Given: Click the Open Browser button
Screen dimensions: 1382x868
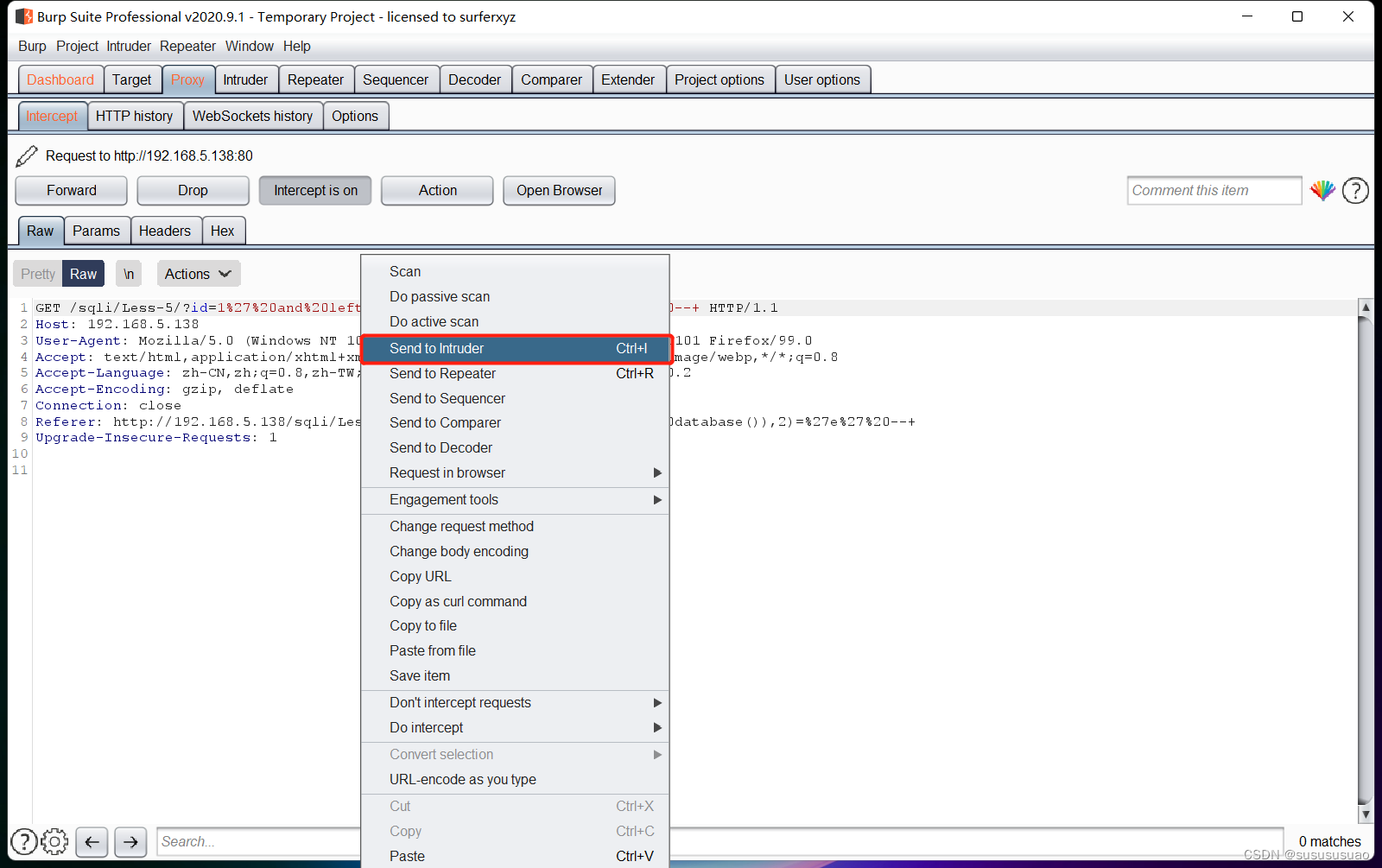Looking at the screenshot, I should [x=559, y=191].
